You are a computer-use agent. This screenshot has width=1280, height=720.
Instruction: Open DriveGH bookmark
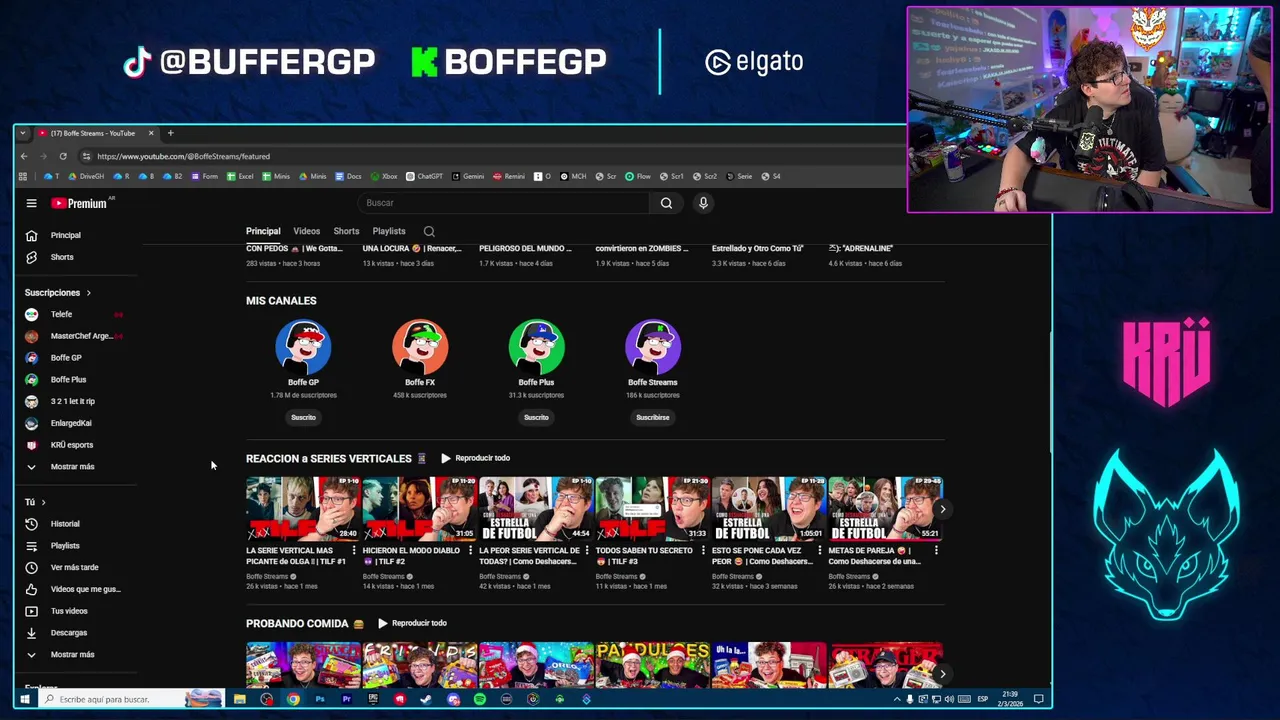[87, 176]
